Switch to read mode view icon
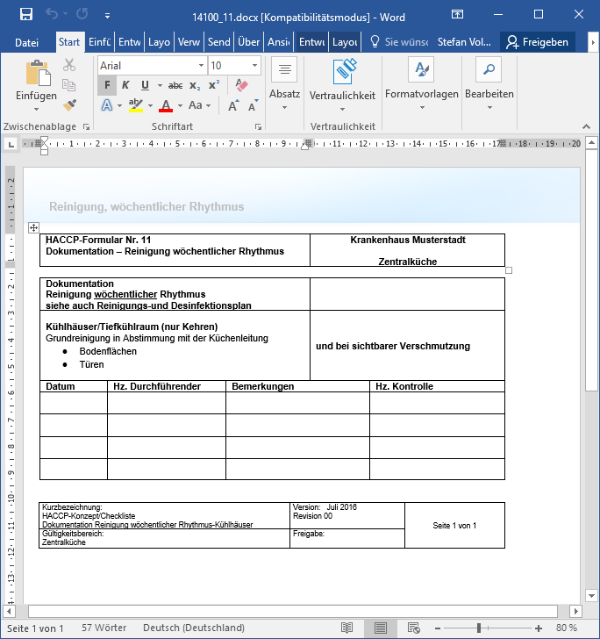The width and height of the screenshot is (600, 639). pyautogui.click(x=346, y=628)
